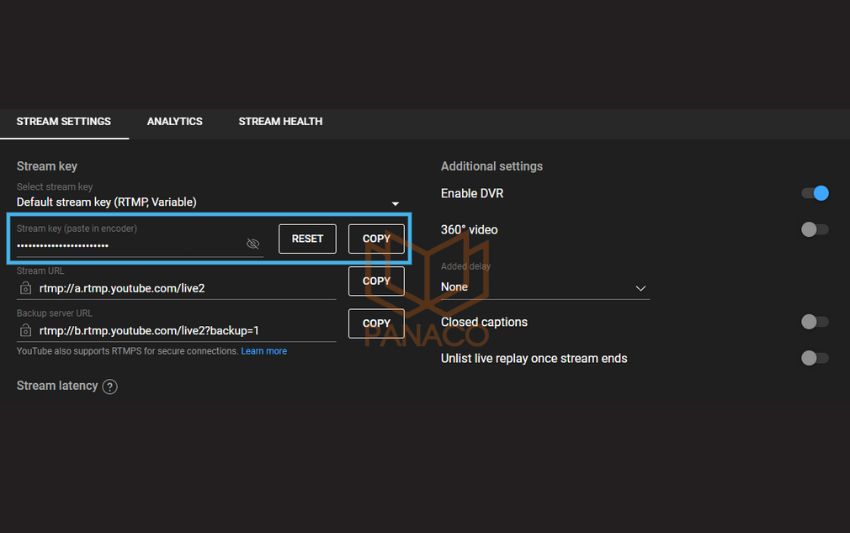Select the rtmp://a.rtmp.youtube.com/live2 URL field

177,288
